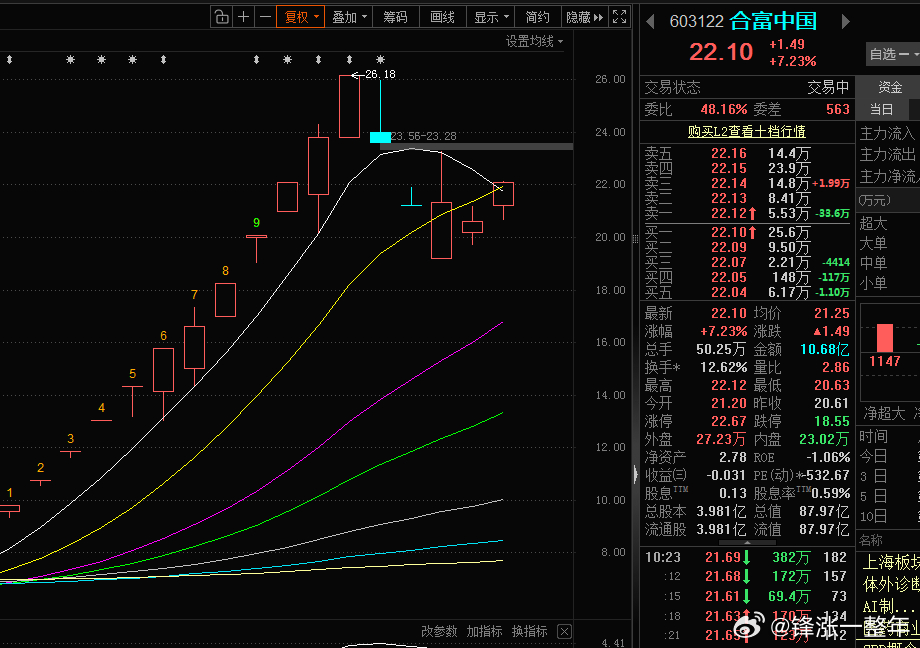Select the 买二 22.09 order row
The height and width of the screenshot is (648, 920).
747,248
